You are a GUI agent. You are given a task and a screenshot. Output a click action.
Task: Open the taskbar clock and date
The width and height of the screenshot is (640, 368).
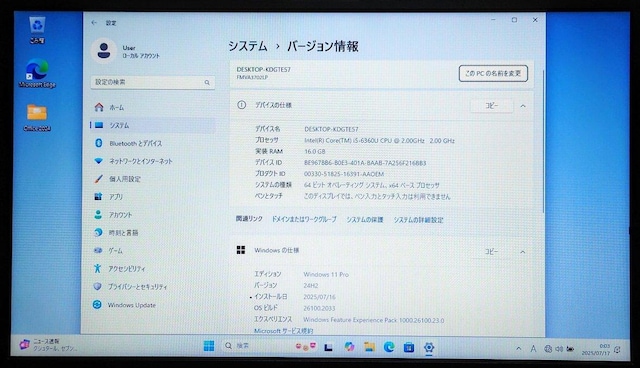[596, 349]
